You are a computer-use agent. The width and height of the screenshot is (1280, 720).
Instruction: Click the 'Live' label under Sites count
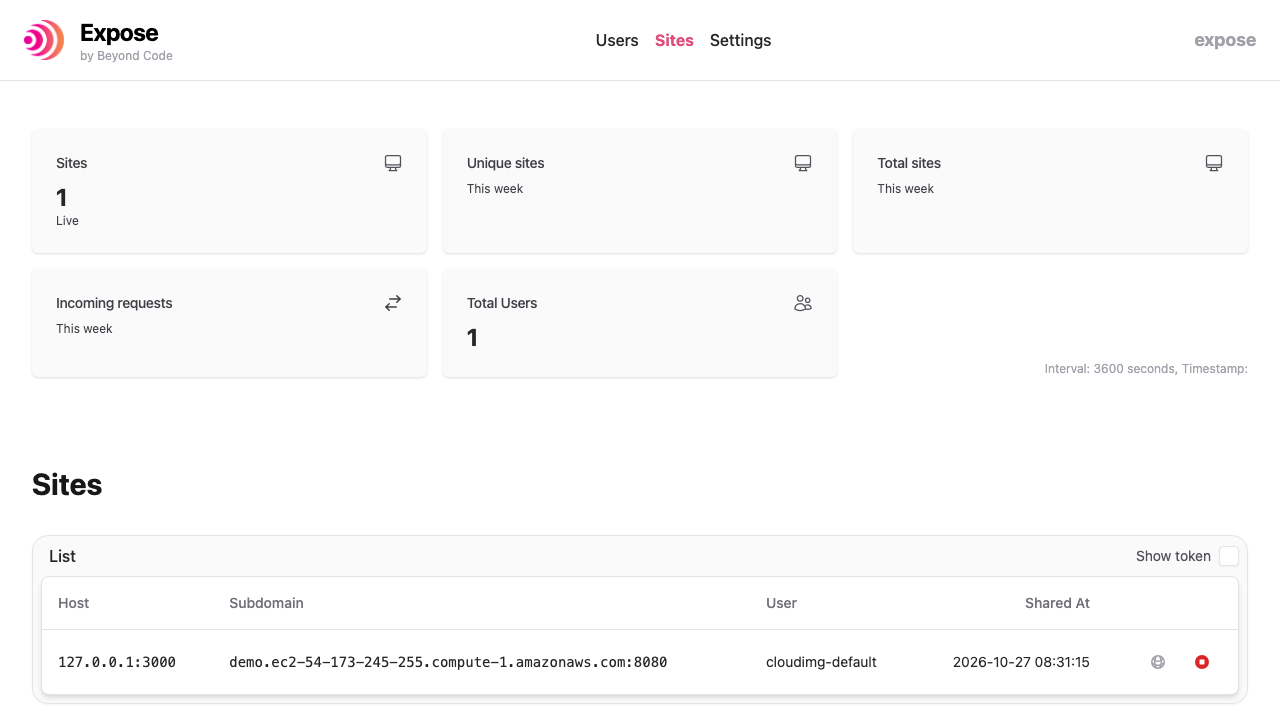coord(67,221)
